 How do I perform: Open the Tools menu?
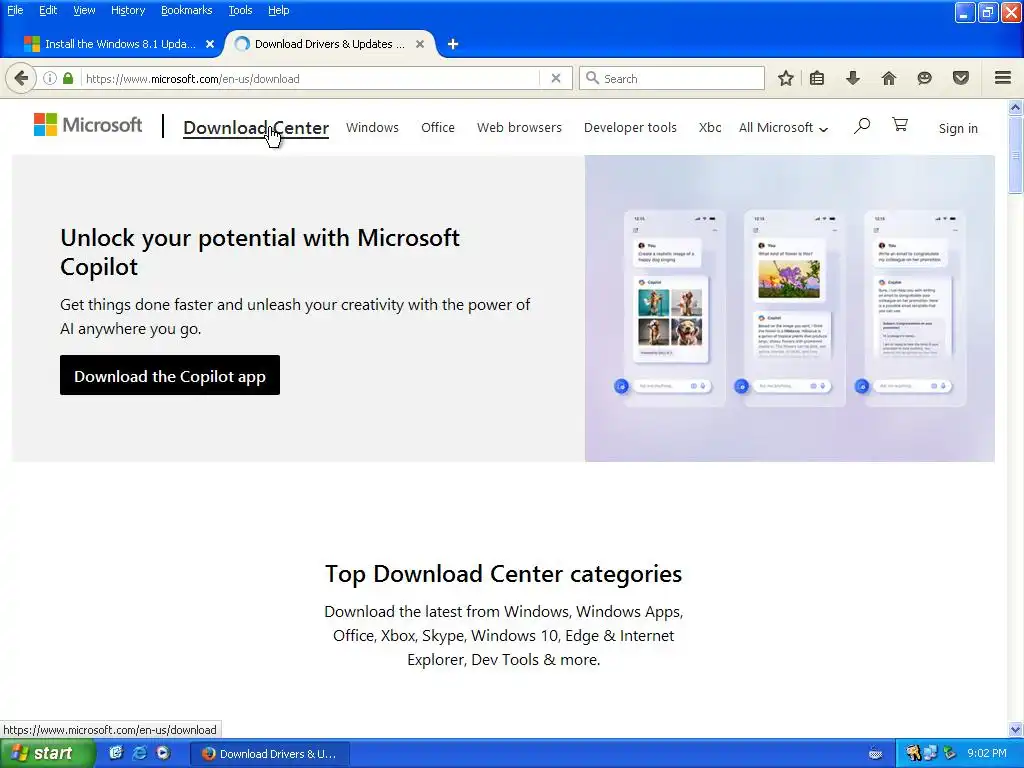coord(240,10)
